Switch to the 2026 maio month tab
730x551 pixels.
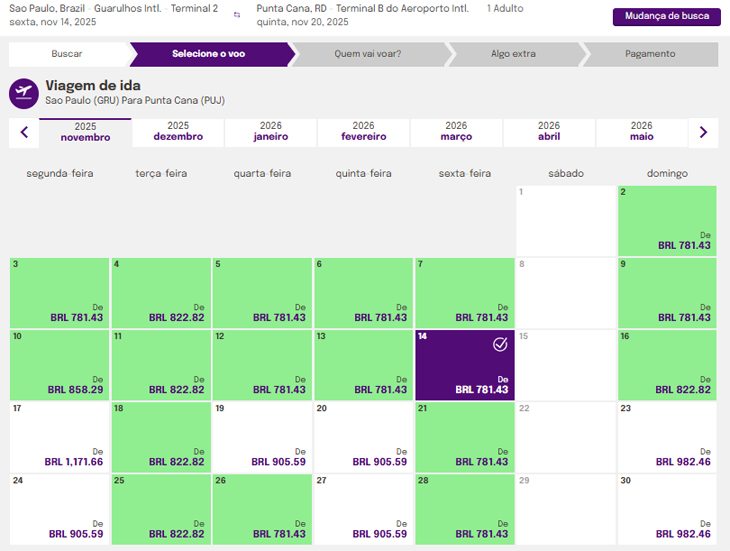coord(642,132)
